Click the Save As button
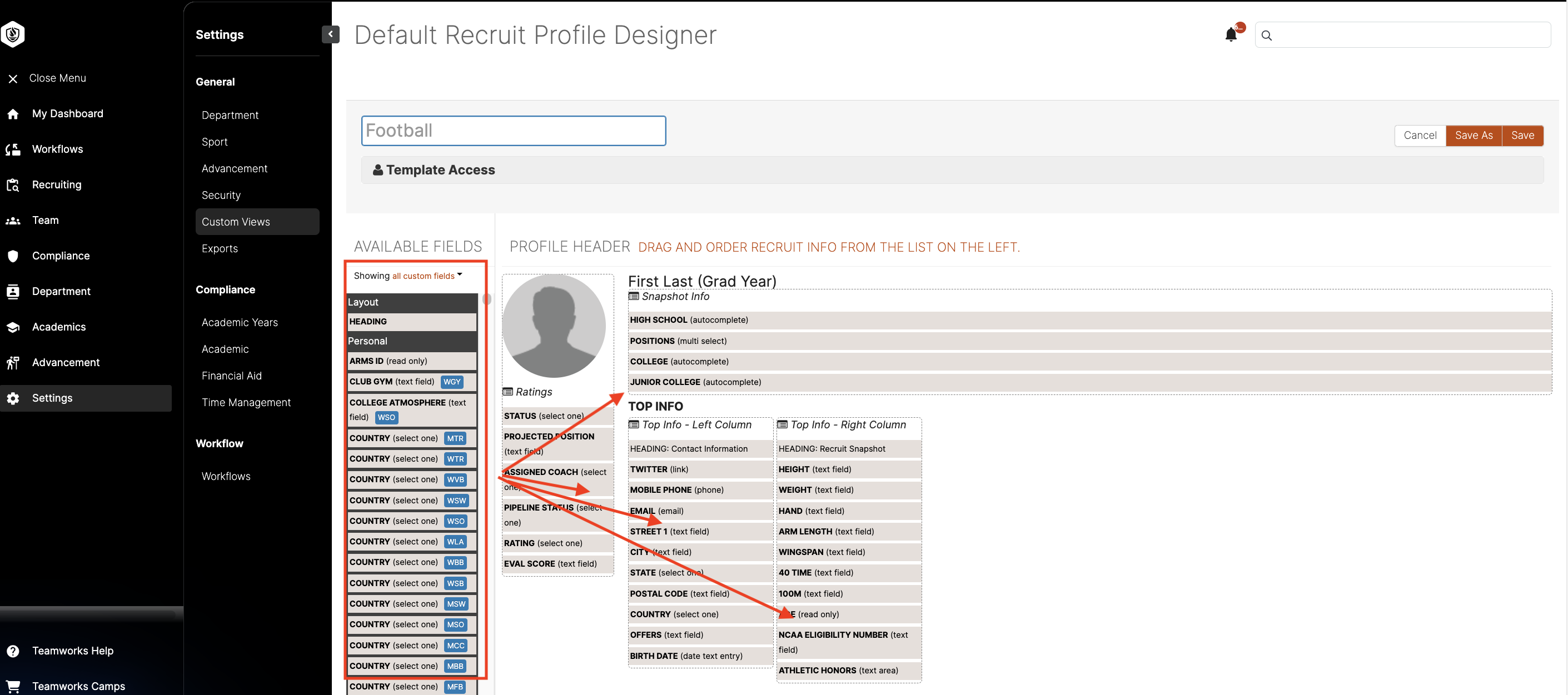1568x695 pixels. click(x=1474, y=135)
